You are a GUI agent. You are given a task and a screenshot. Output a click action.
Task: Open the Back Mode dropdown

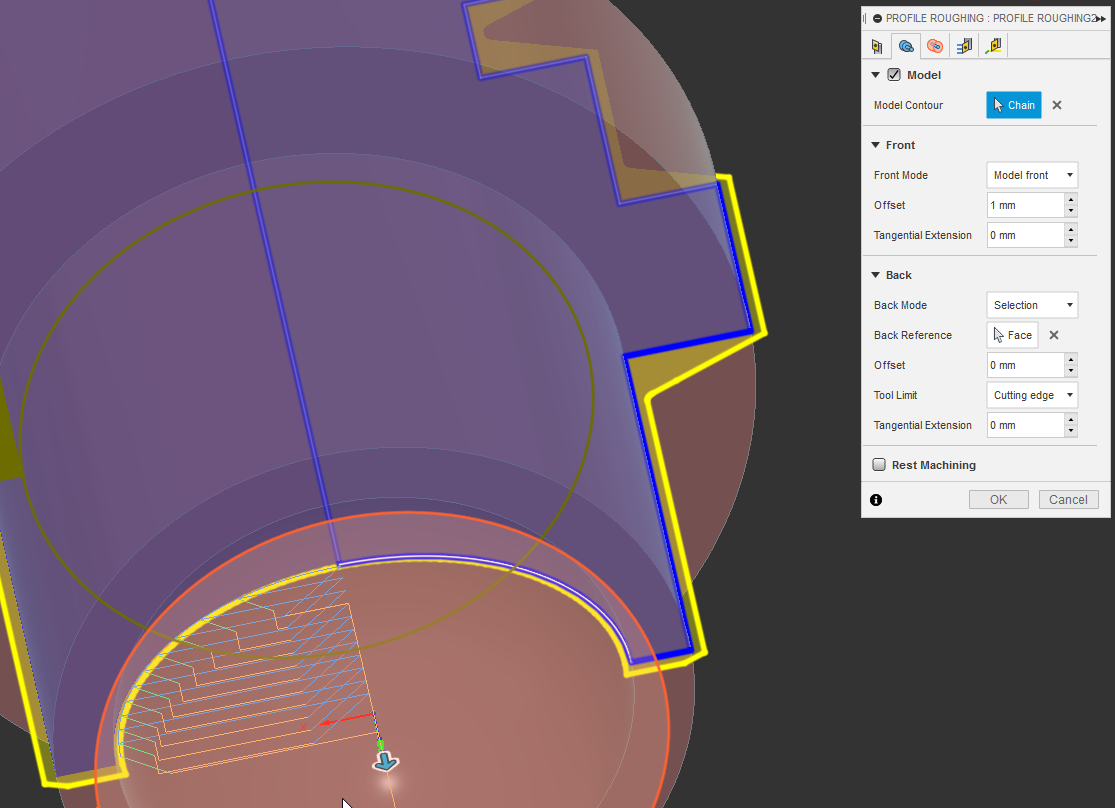pos(1032,305)
